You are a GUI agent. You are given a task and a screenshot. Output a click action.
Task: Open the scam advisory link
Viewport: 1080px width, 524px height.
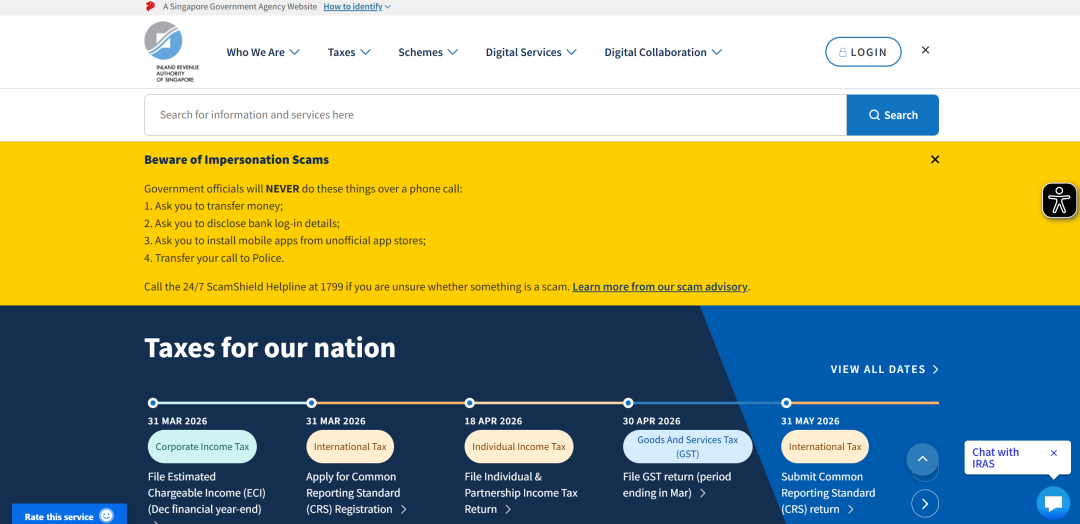660,287
